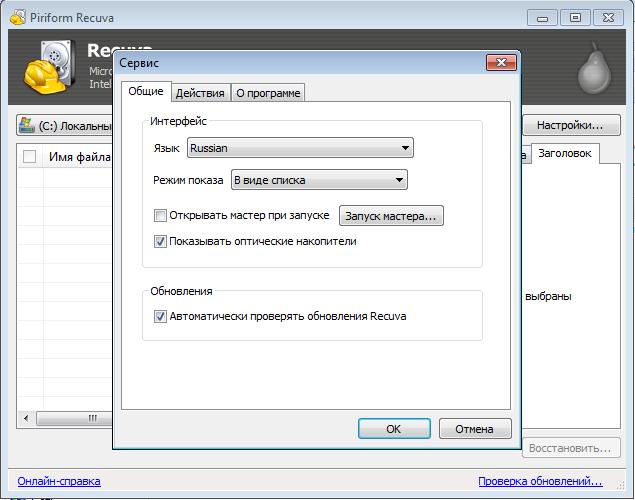
Task: Confirm settings with OK button
Action: 394,429
